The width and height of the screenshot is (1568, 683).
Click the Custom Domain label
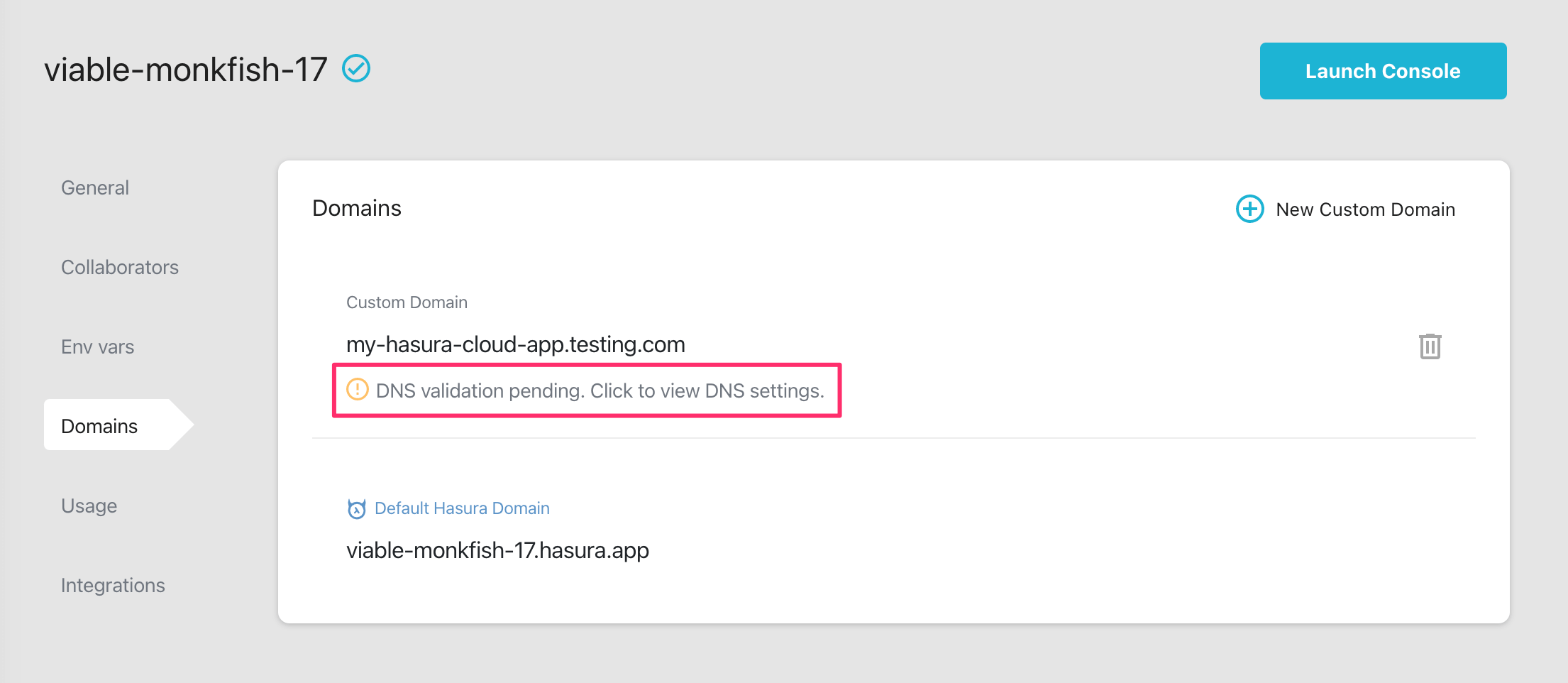pyautogui.click(x=407, y=302)
